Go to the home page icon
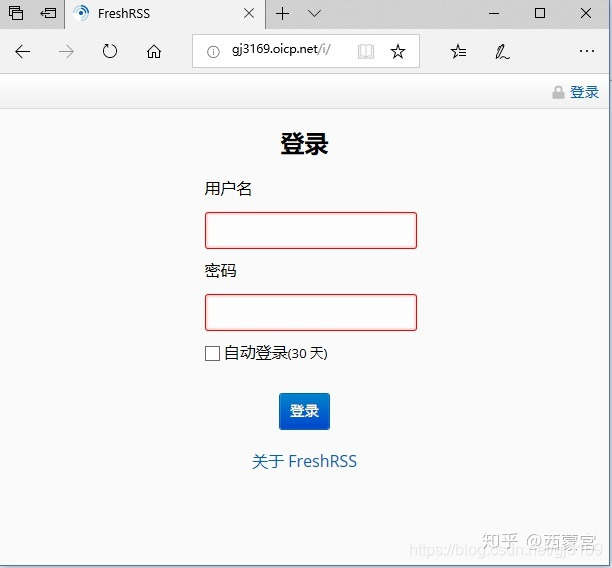The image size is (612, 568). [154, 51]
